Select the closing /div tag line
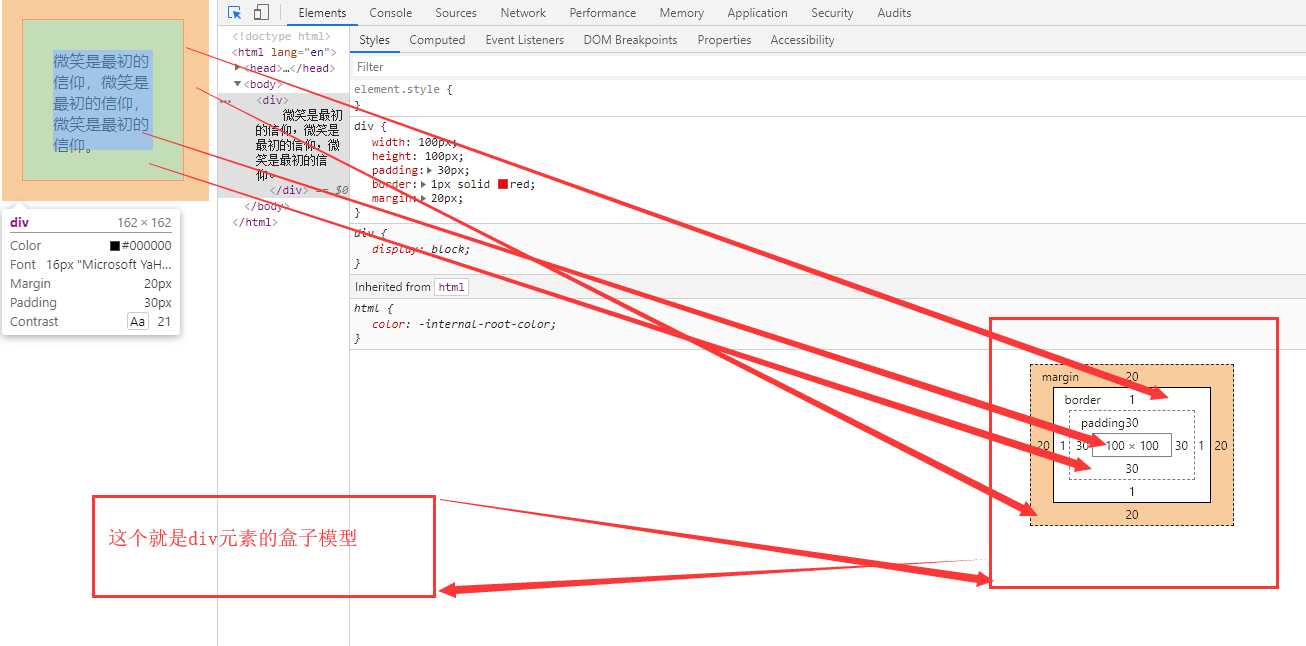Viewport: 1306px width, 646px height. tap(288, 190)
